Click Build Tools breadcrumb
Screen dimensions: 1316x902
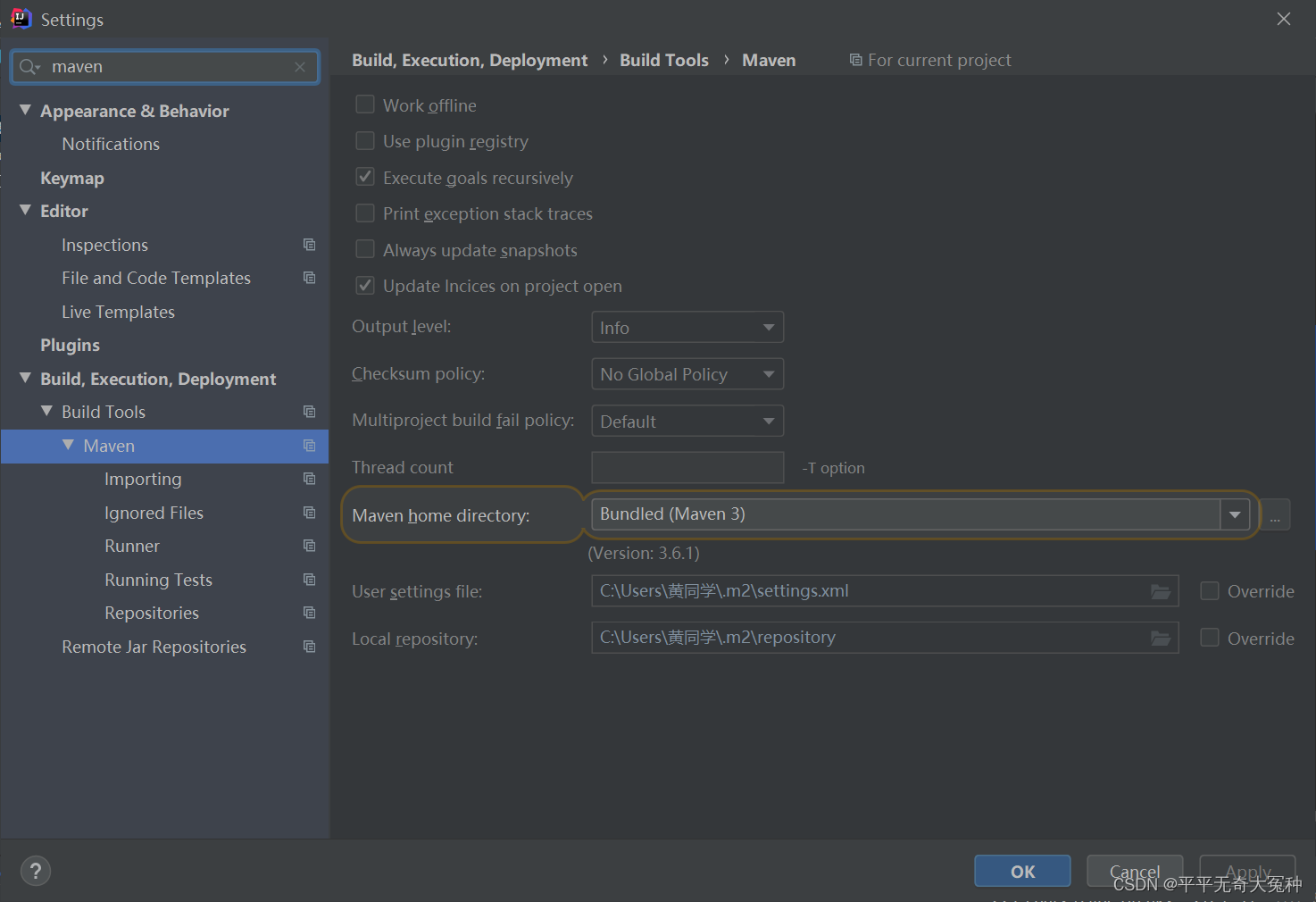664,60
